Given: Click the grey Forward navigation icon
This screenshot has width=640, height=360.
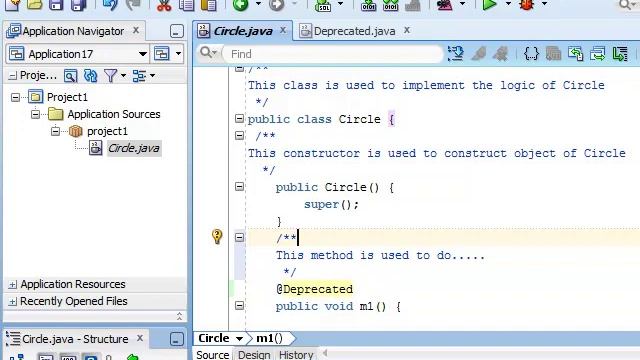Looking at the screenshot, I should (276, 5).
